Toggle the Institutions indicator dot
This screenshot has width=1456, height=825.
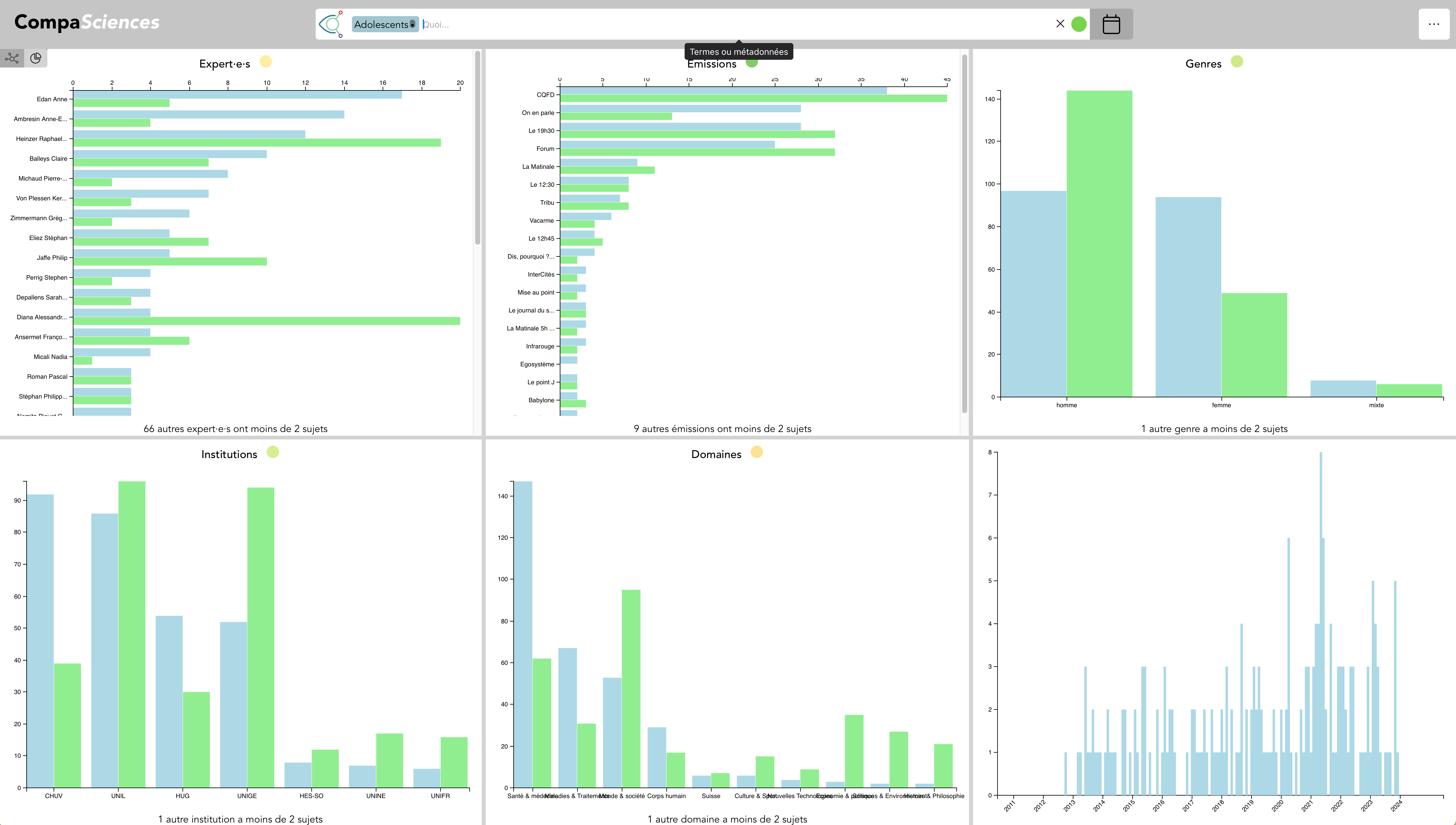(x=273, y=452)
